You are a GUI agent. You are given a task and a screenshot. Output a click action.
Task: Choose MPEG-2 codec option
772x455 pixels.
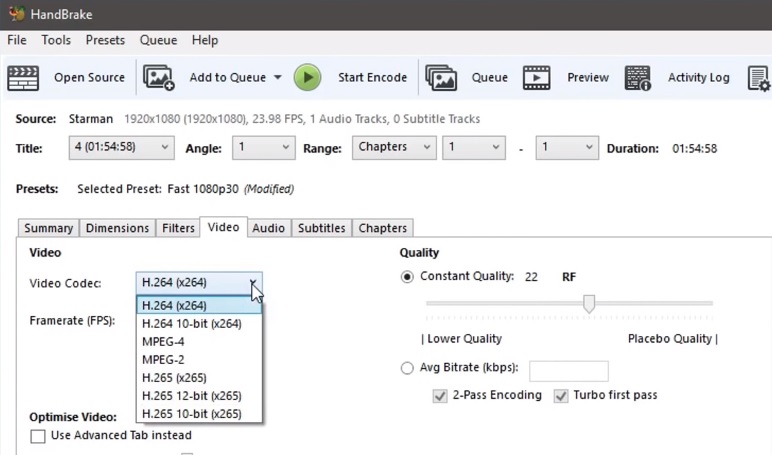(199, 360)
